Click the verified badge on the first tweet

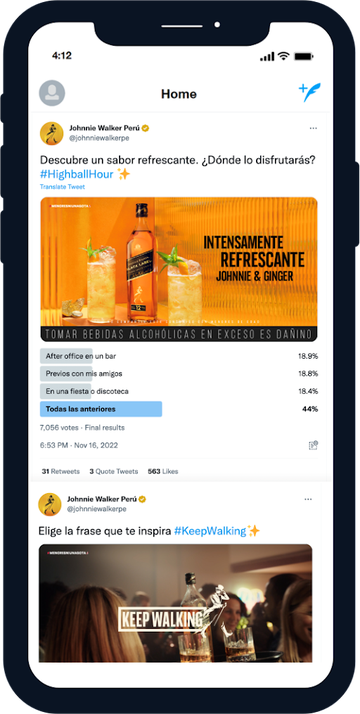[146, 128]
